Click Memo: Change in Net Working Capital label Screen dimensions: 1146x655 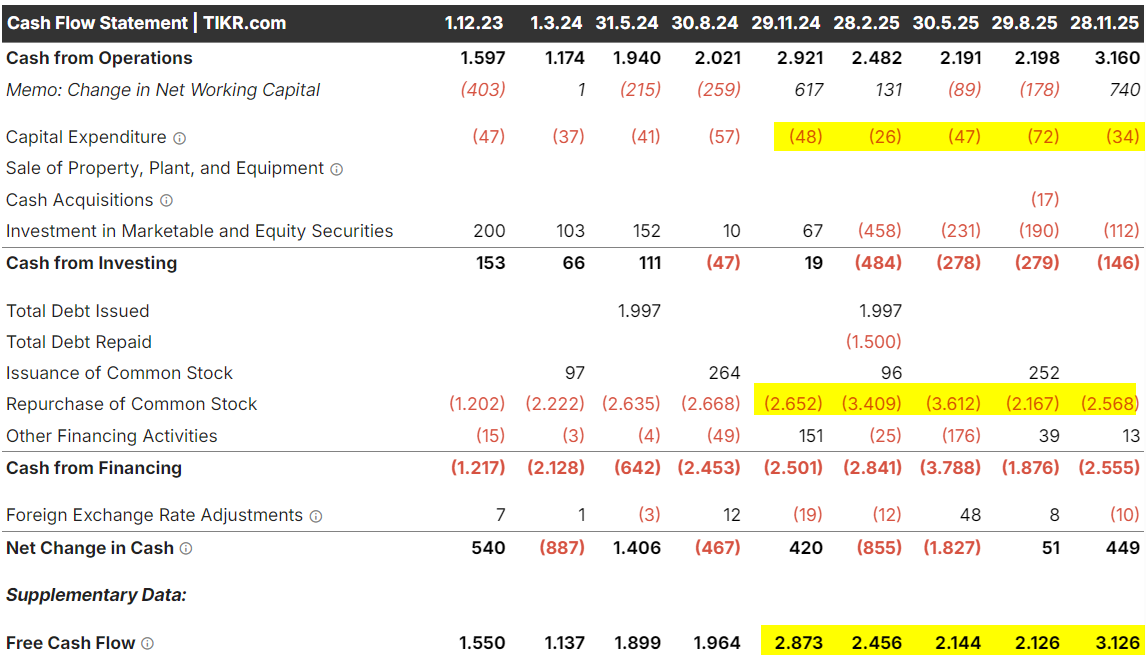coord(163,91)
